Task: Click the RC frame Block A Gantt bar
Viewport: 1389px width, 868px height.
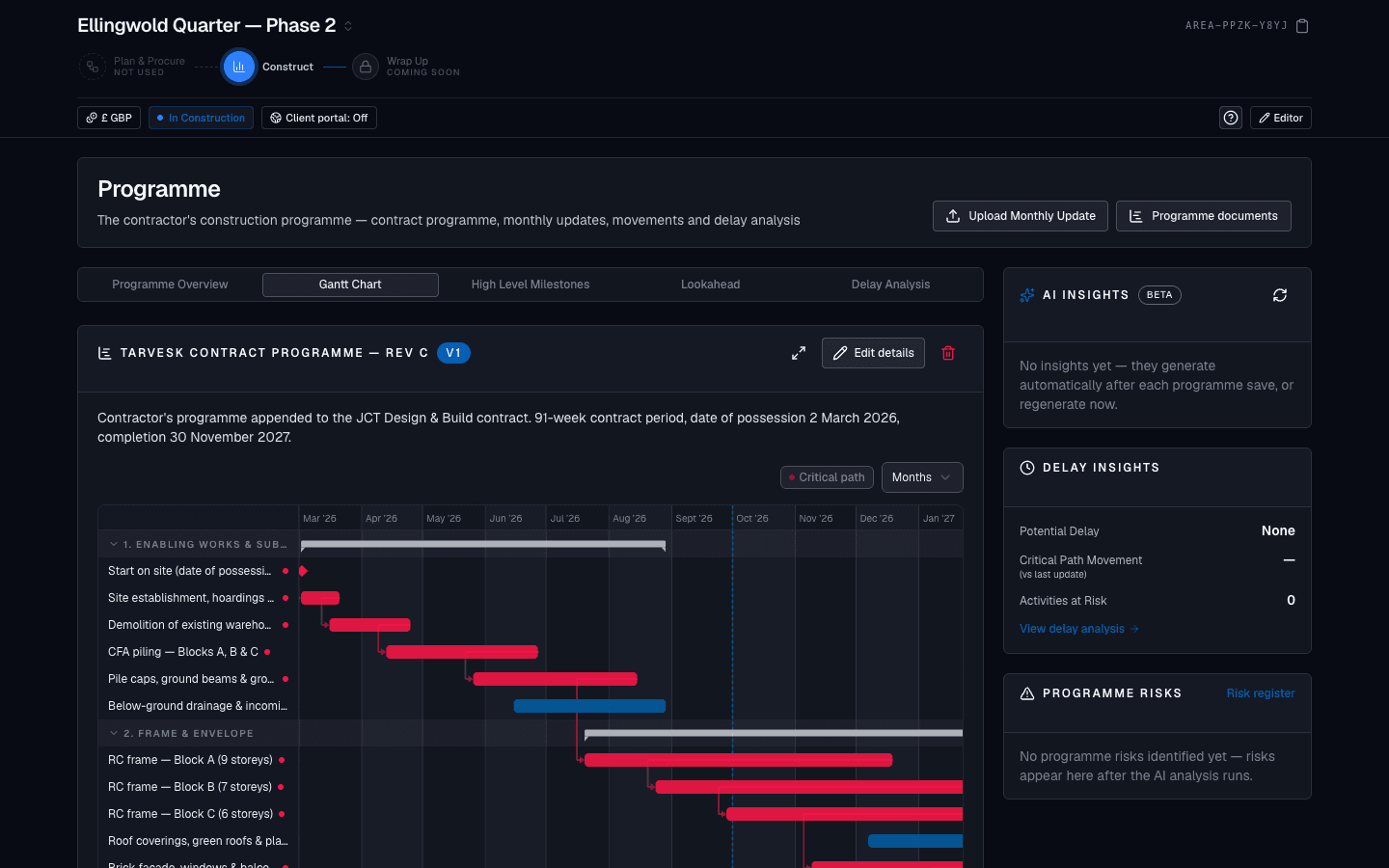Action: pos(739,760)
